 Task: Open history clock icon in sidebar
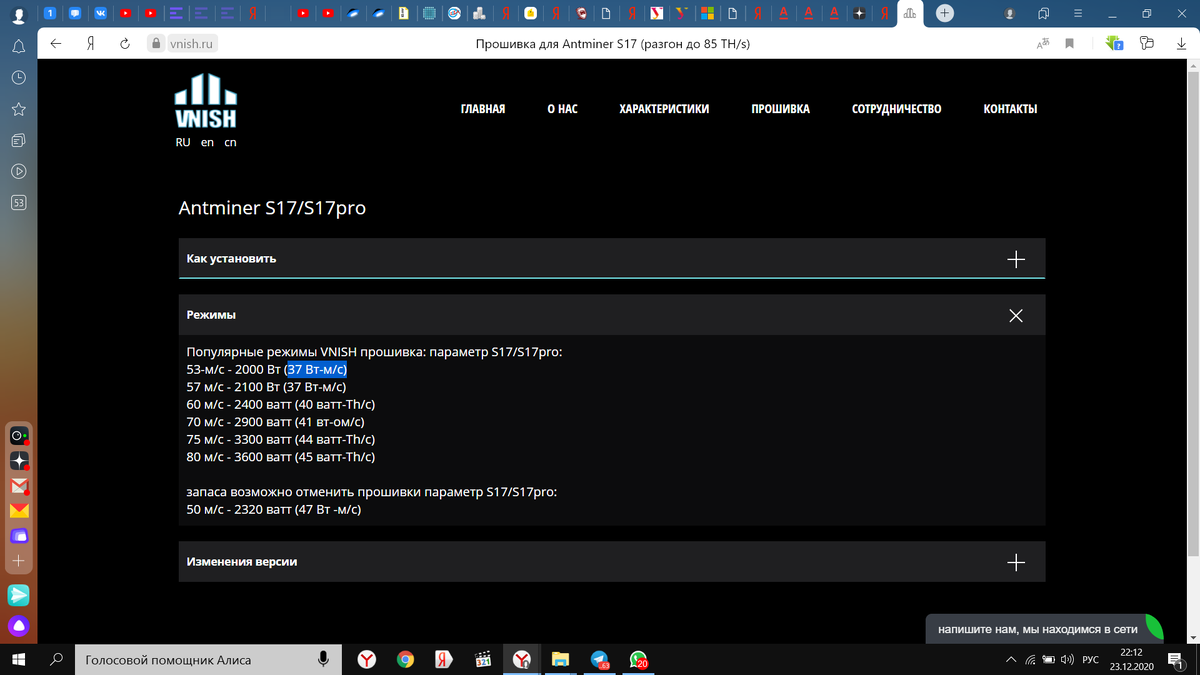pyautogui.click(x=18, y=77)
